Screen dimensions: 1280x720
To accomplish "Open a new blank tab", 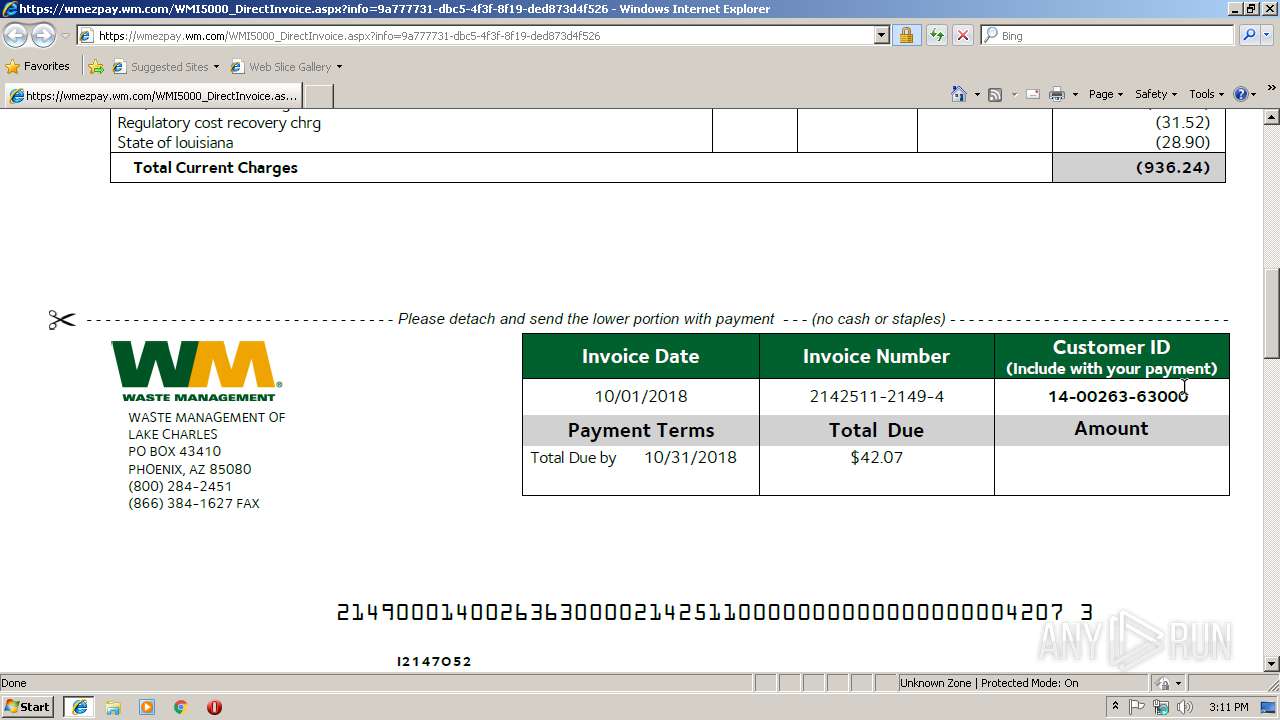I will tap(318, 96).
